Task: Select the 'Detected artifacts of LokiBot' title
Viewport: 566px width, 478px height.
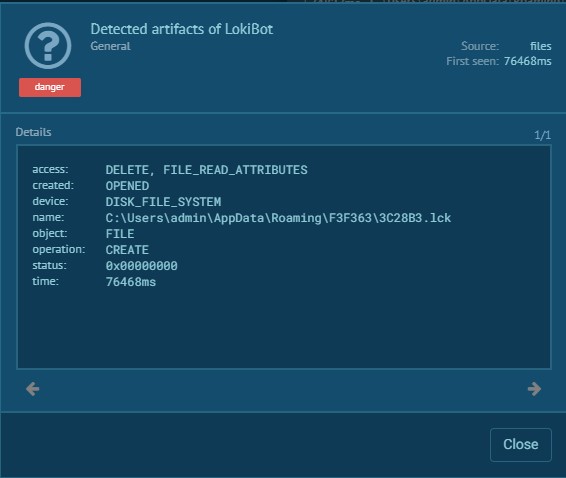Action: coord(182,29)
